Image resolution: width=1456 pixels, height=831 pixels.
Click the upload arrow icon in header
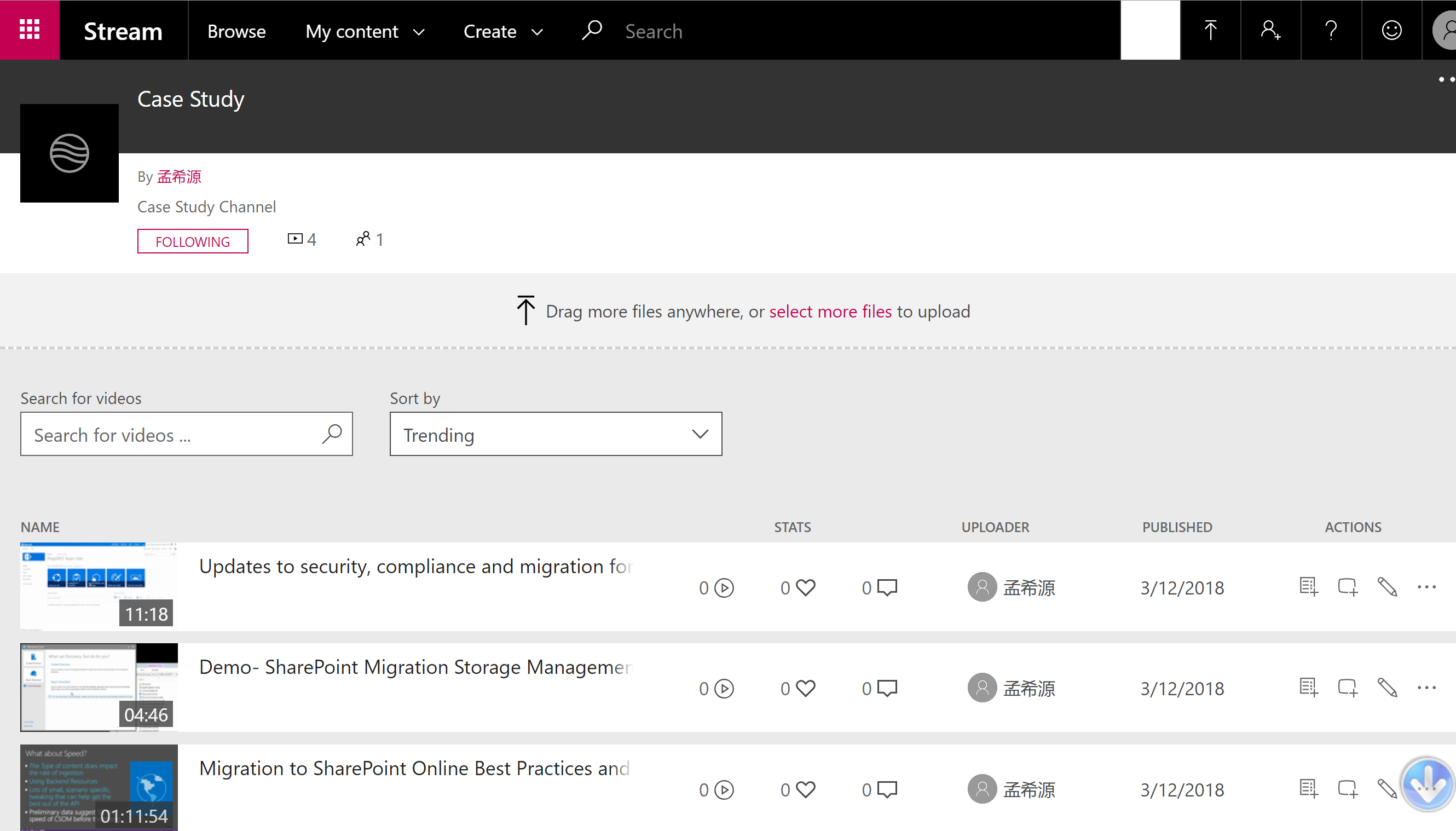coord(1210,30)
